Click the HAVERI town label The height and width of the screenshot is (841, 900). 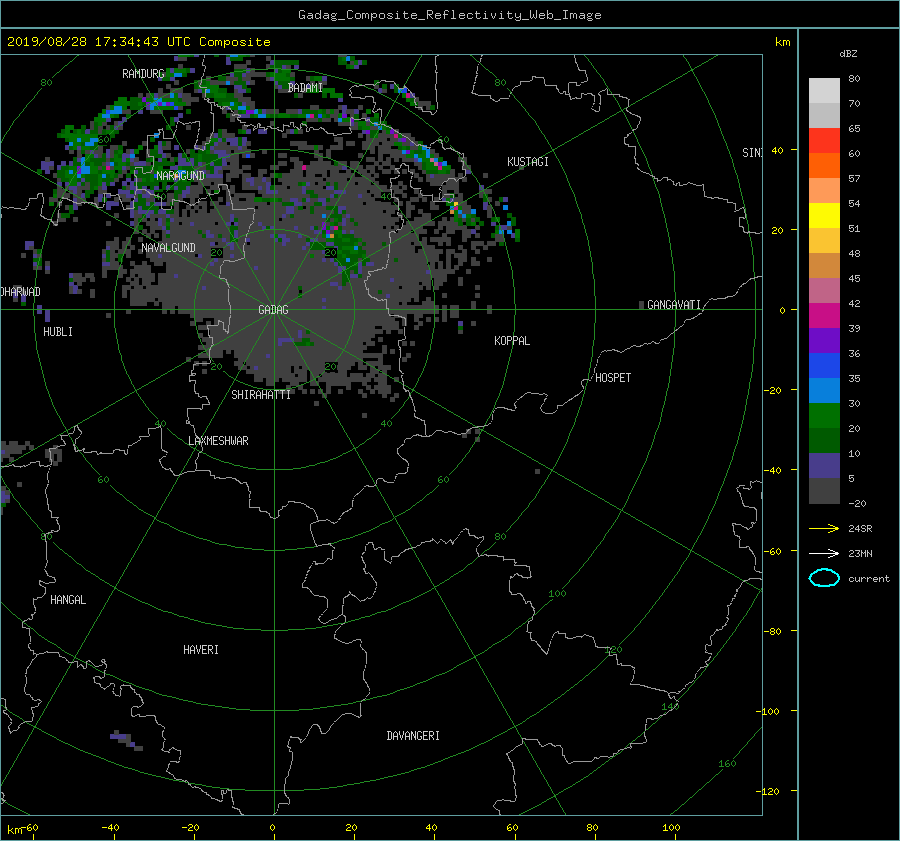pyautogui.click(x=201, y=650)
